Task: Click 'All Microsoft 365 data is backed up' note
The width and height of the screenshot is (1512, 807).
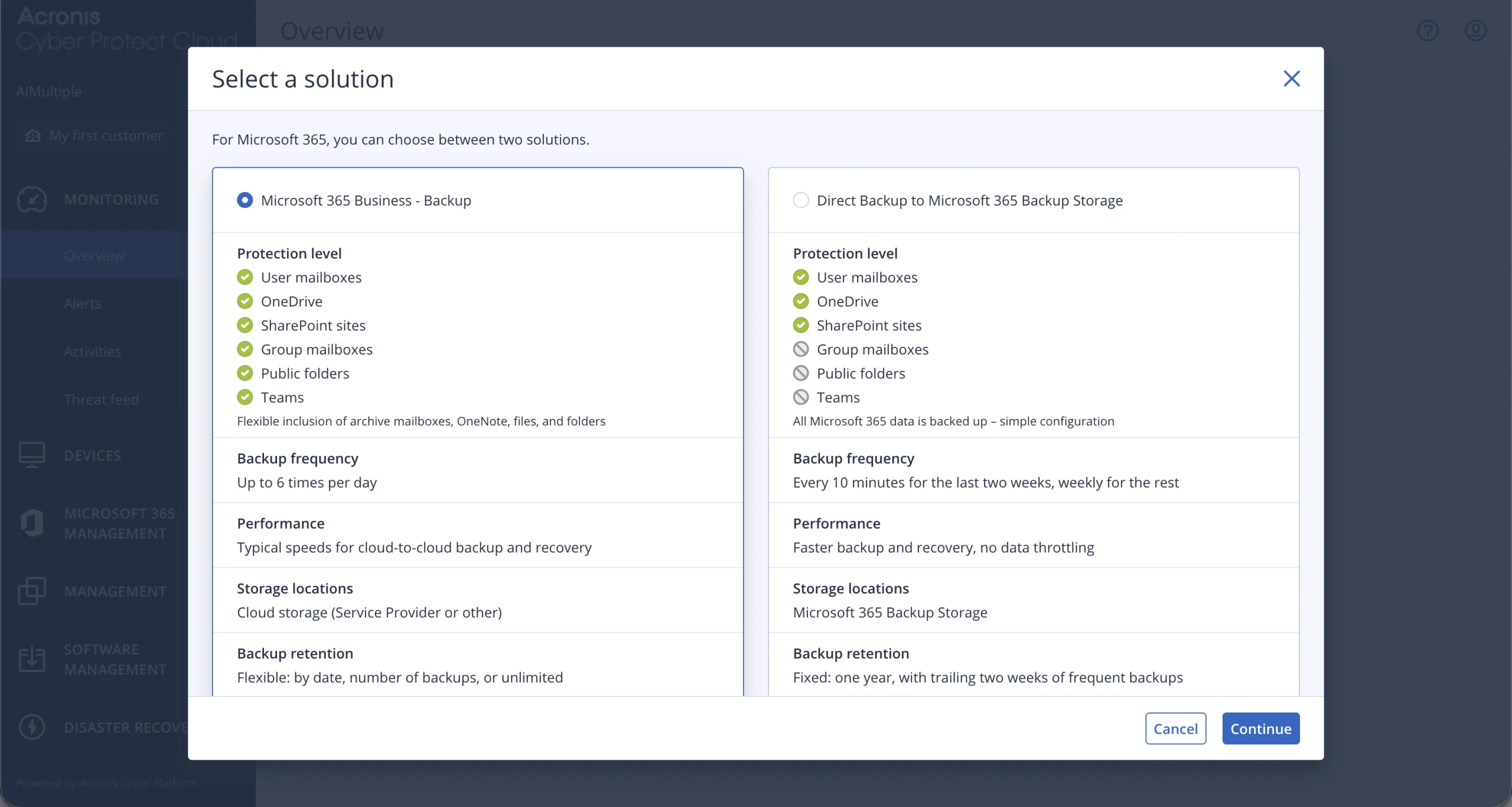Action: pyautogui.click(x=953, y=421)
